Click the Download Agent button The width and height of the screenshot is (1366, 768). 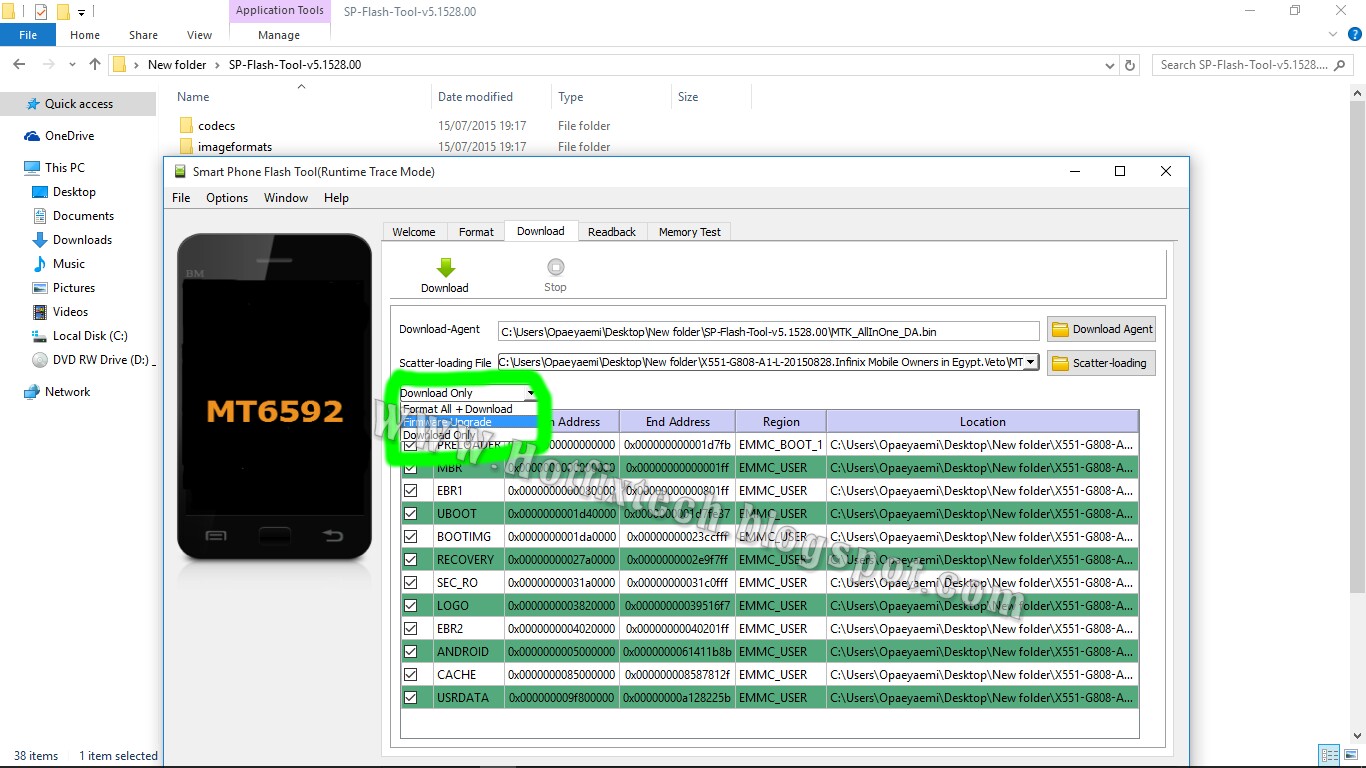tap(1101, 328)
